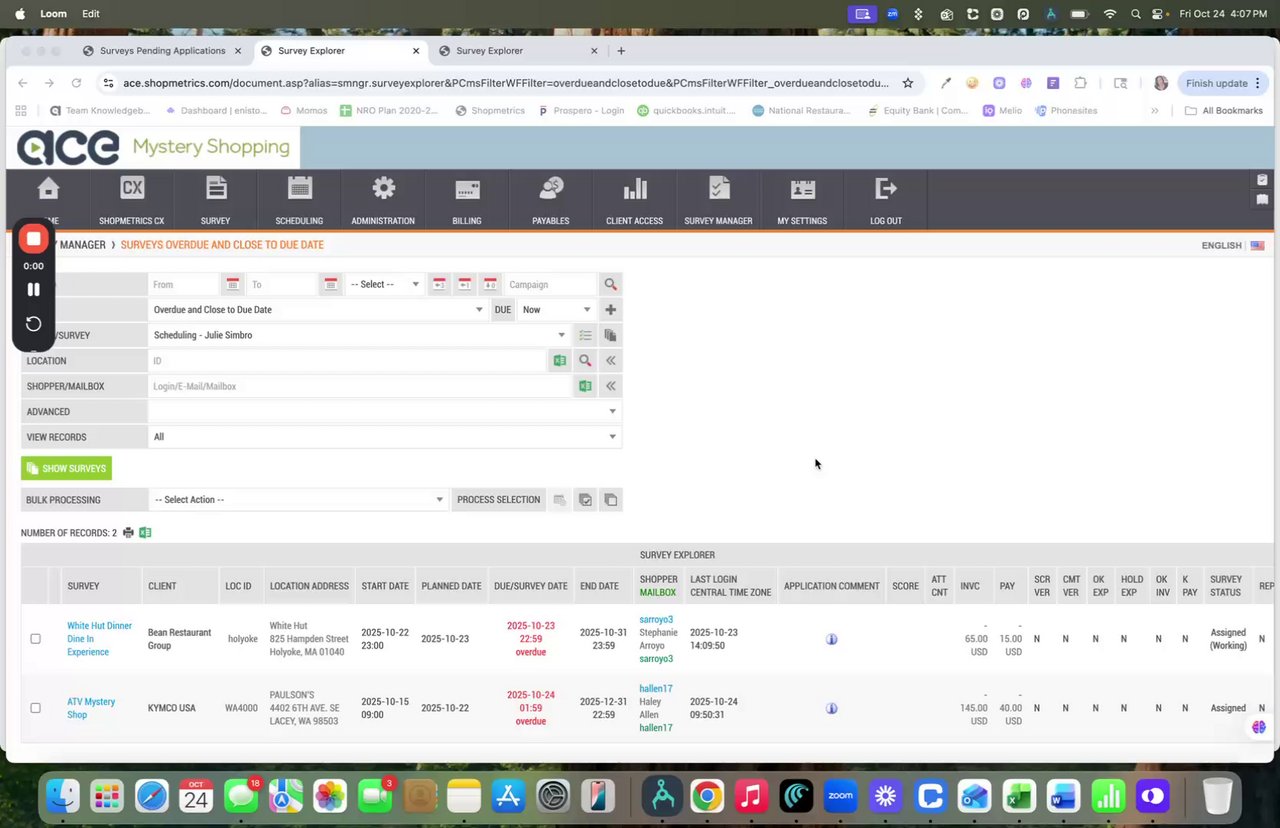This screenshot has width=1280, height=828.
Task: Open the Bulk Processing Select Action dropdown
Action: tap(298, 500)
